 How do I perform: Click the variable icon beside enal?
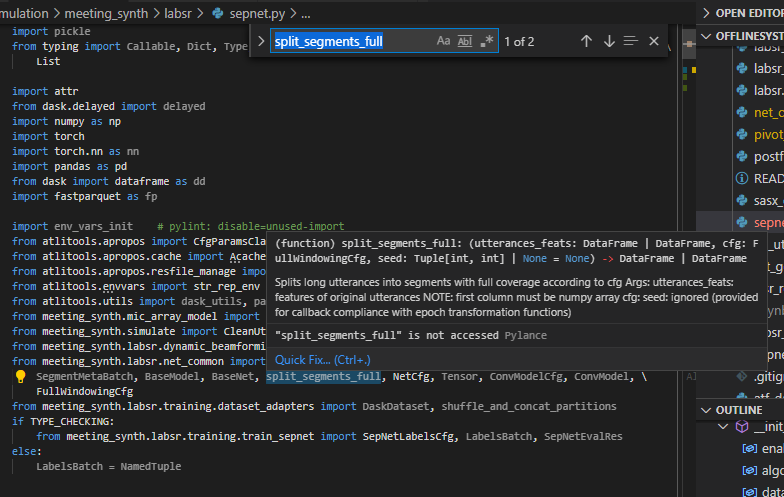click(750, 448)
